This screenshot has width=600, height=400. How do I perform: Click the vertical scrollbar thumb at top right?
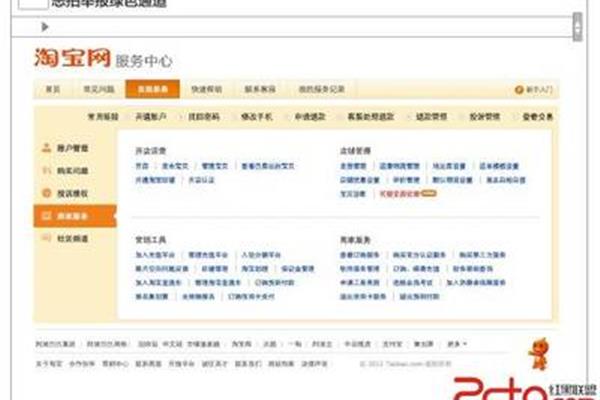point(577,27)
